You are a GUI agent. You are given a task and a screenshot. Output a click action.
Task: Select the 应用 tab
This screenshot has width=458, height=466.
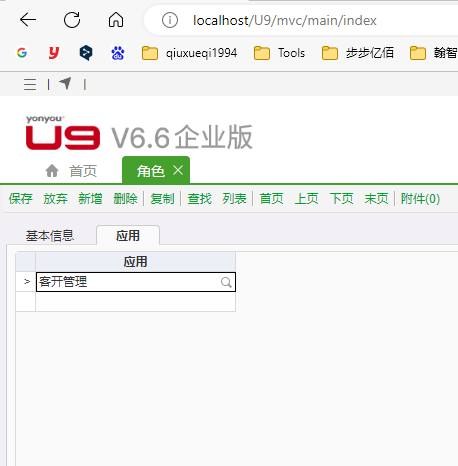(x=128, y=235)
